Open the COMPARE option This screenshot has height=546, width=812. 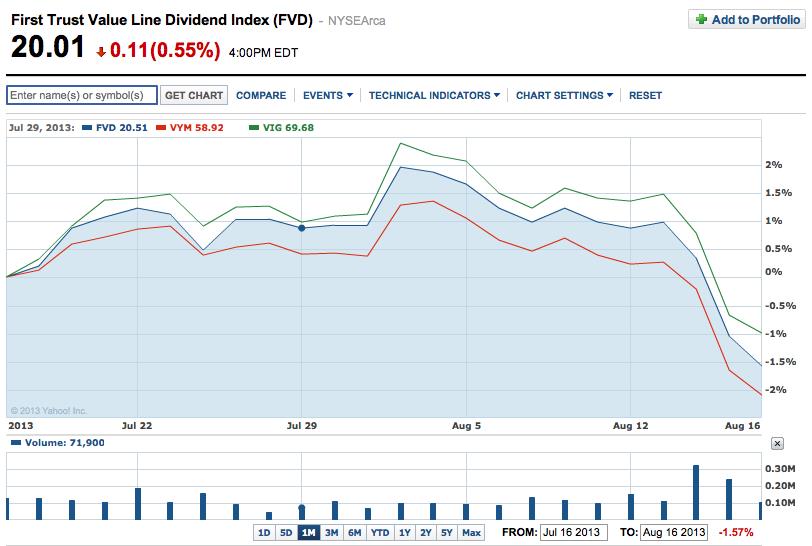[x=261, y=95]
